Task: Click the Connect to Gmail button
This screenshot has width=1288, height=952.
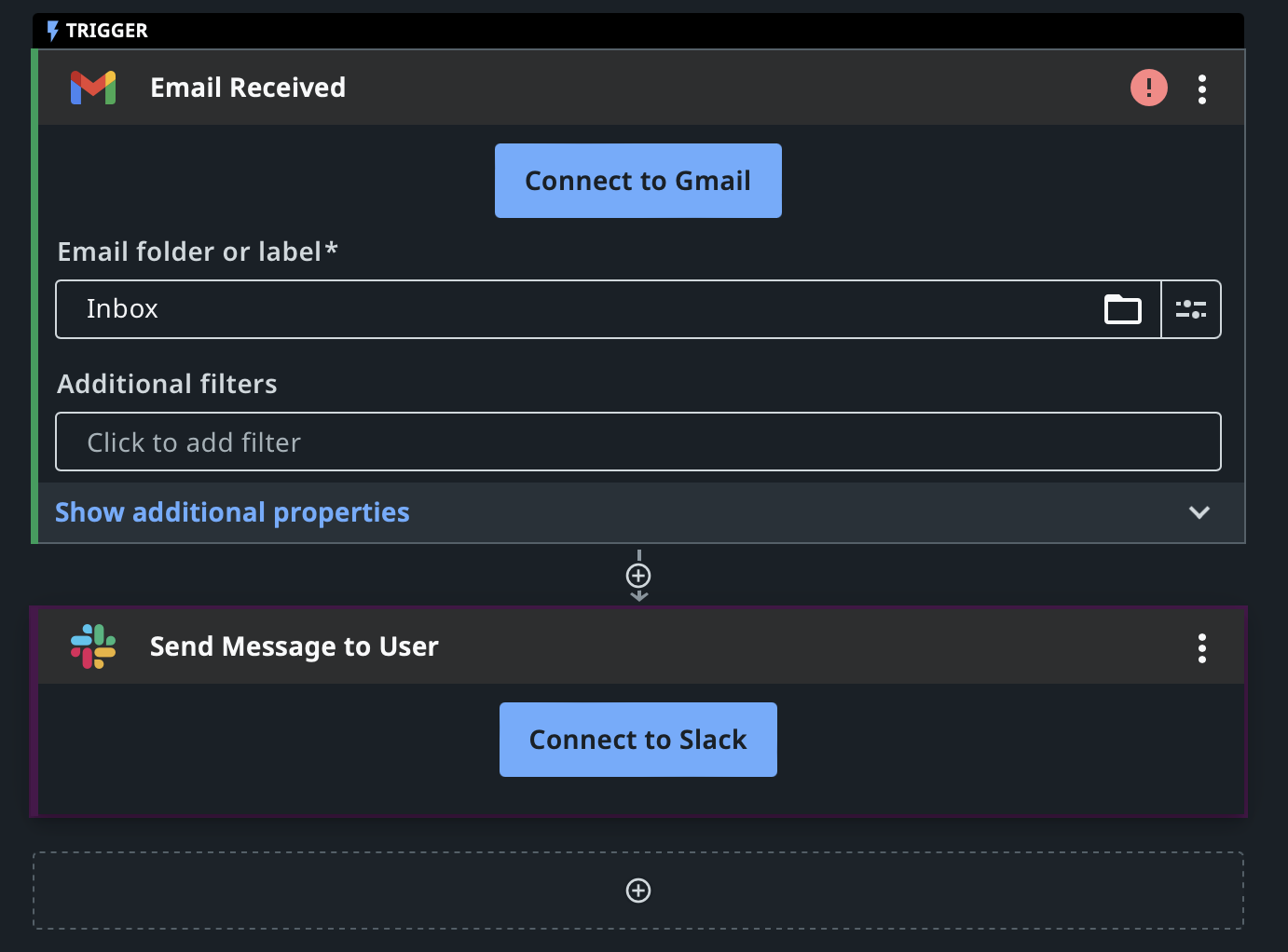Action: (638, 181)
